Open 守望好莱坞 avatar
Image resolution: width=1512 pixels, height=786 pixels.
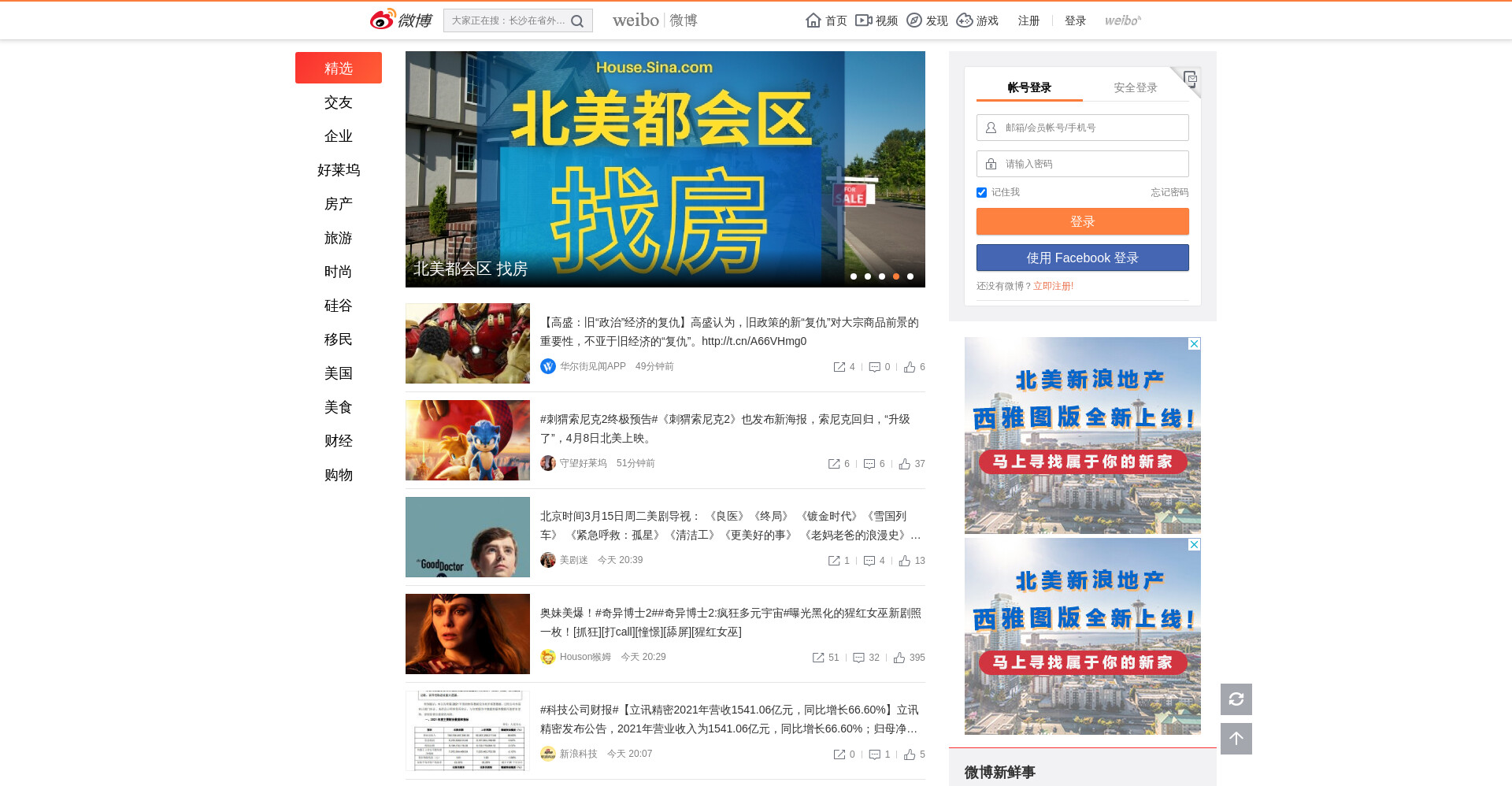548,463
